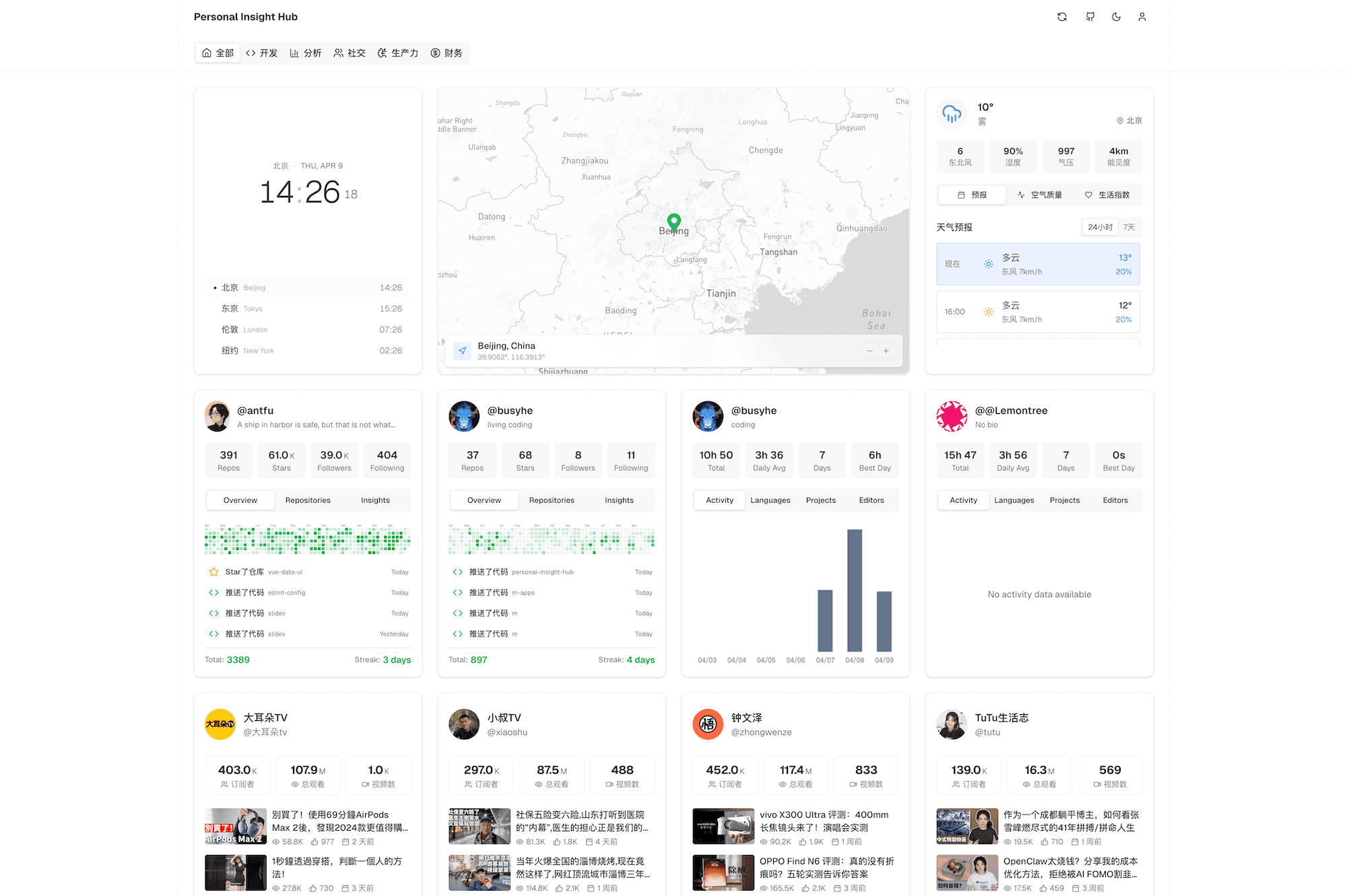Select 东京 Tokyo timezone row
Viewport: 1347px width, 896px height.
[x=308, y=309]
